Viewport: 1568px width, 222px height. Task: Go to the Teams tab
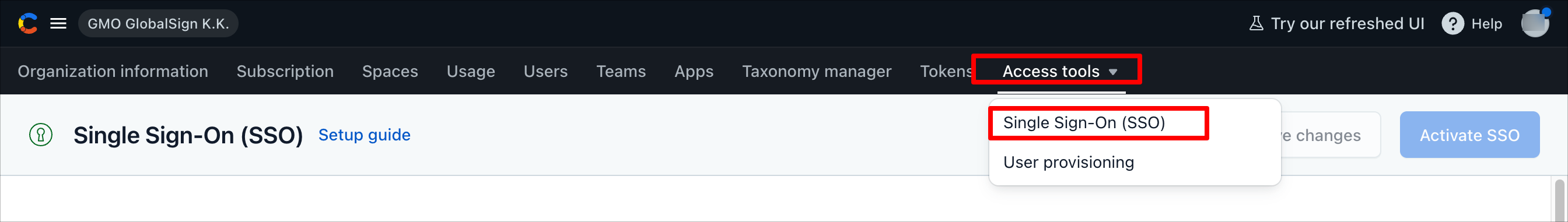[621, 71]
